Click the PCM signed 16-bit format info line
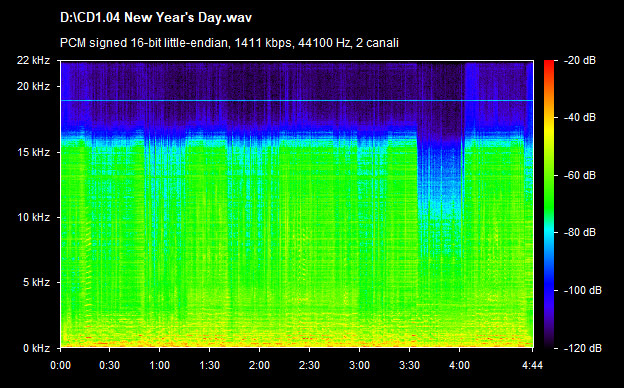This screenshot has width=624, height=388. pyautogui.click(x=229, y=43)
